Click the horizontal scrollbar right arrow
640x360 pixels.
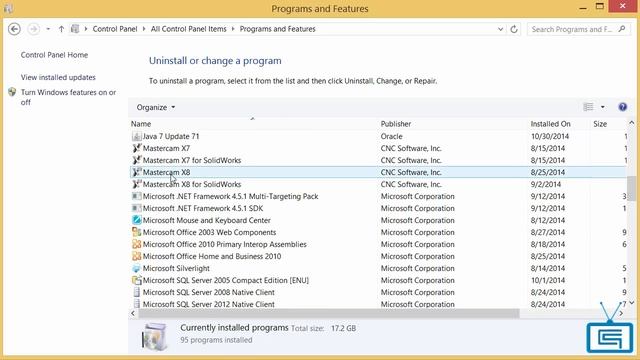coord(621,313)
